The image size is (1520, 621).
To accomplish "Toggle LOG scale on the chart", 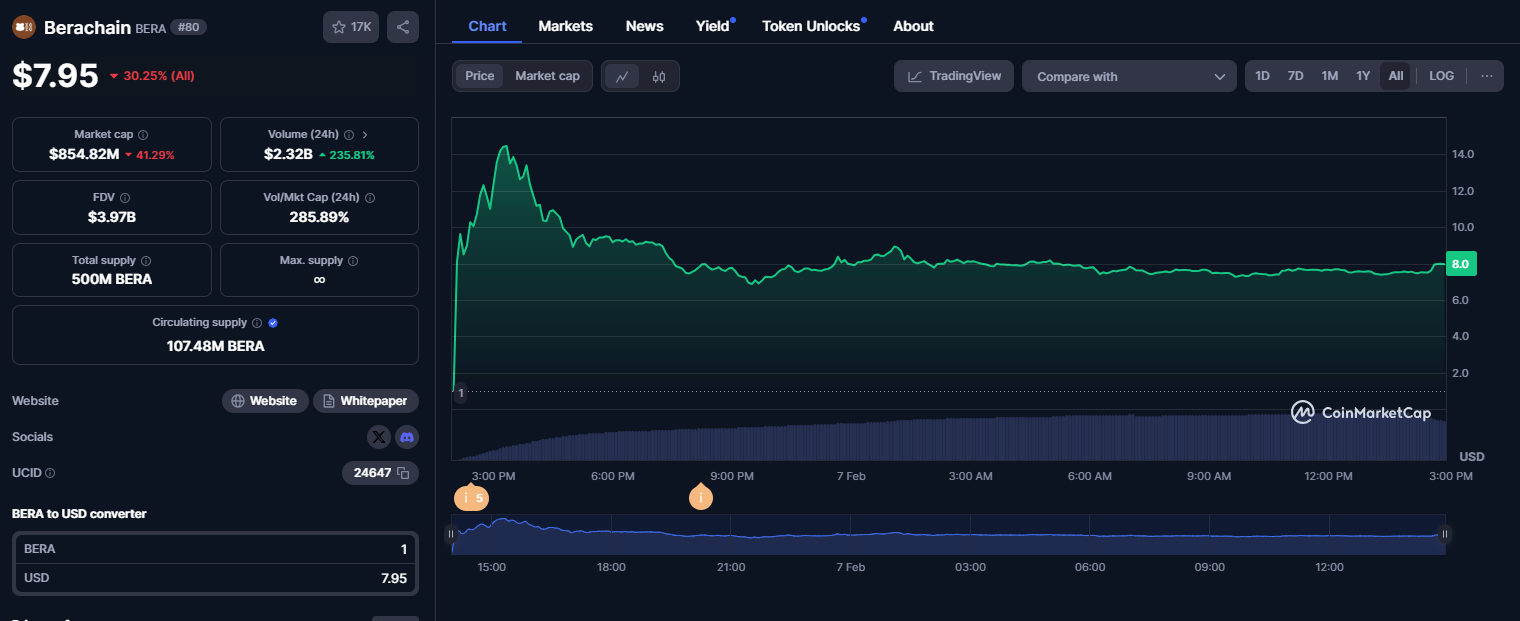I will tap(1441, 76).
